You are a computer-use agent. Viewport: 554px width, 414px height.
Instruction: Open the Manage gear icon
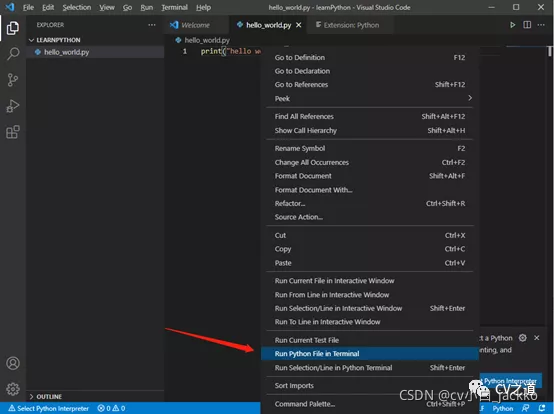pyautogui.click(x=13, y=389)
